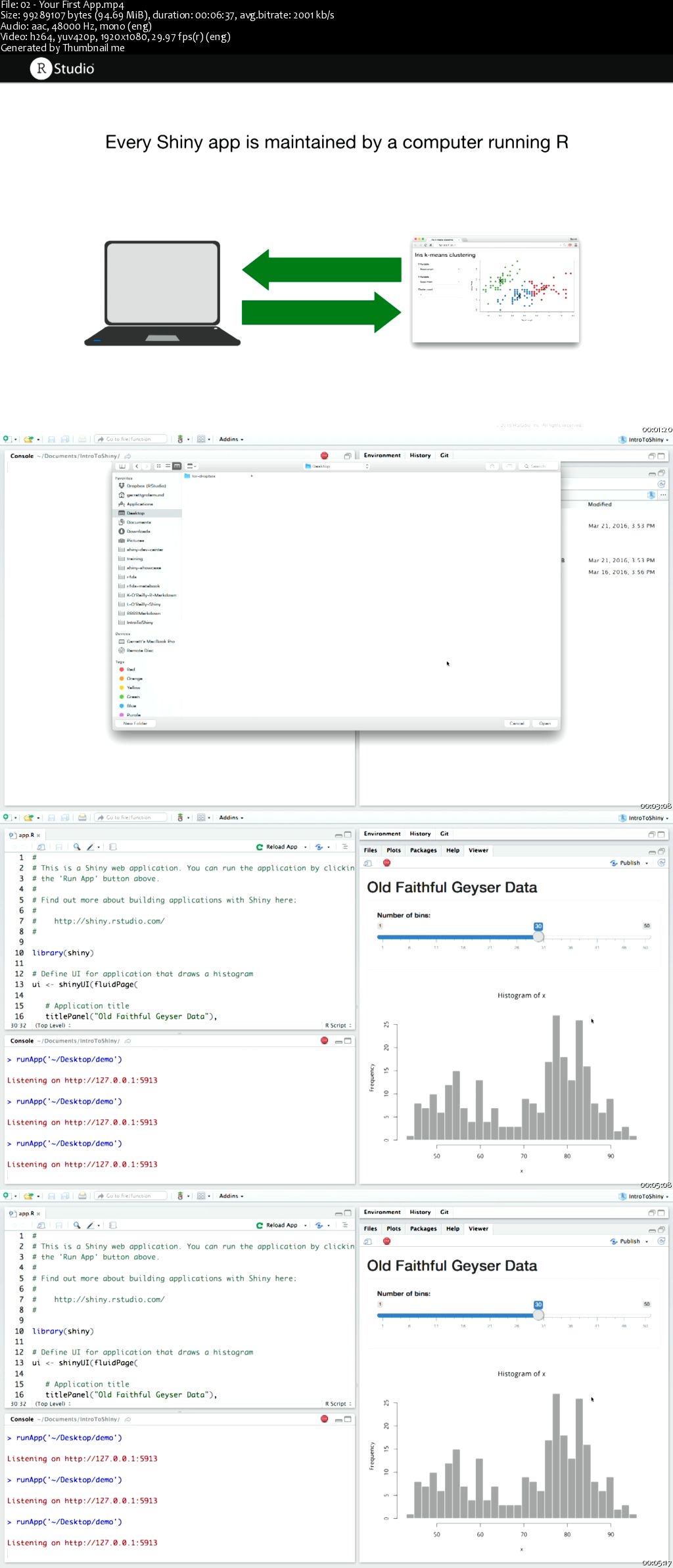This screenshot has width=673, height=1568.
Task: Click Publish in the 00:05:08 frame viewer
Action: click(625, 863)
